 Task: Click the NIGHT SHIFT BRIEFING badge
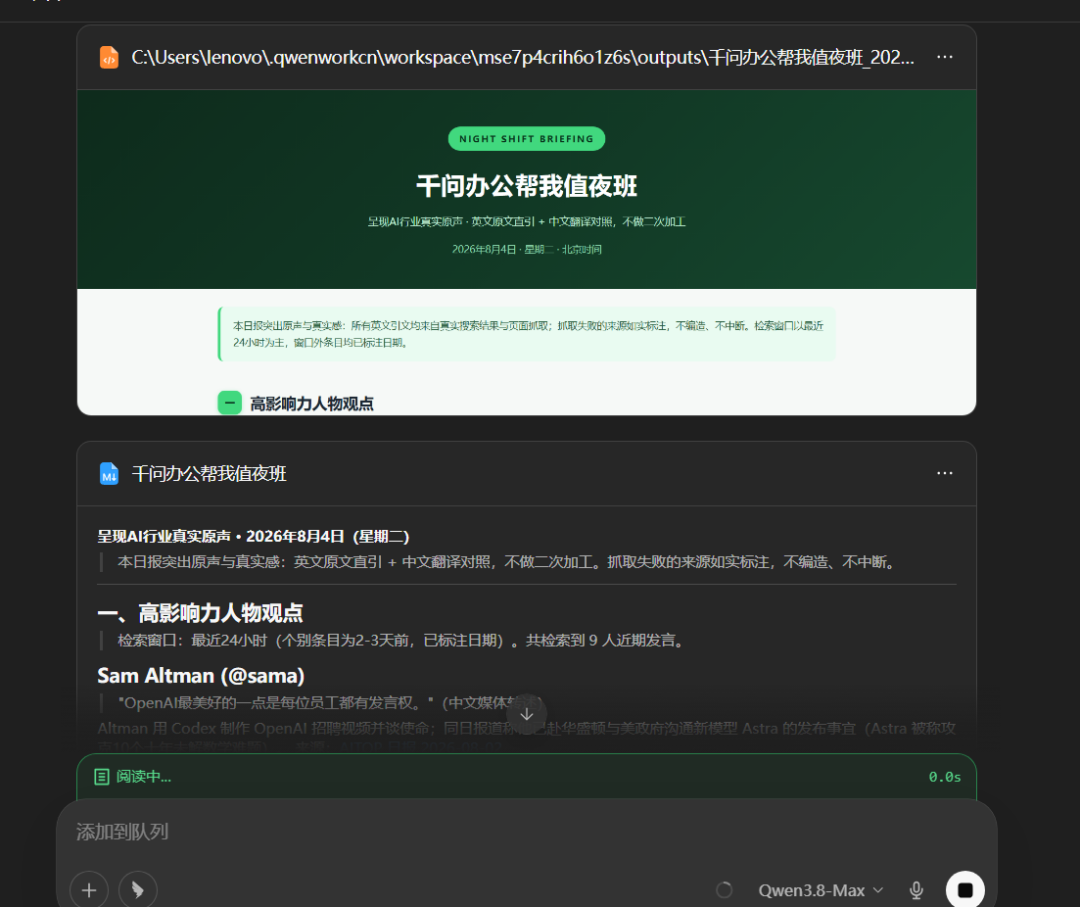pyautogui.click(x=526, y=138)
